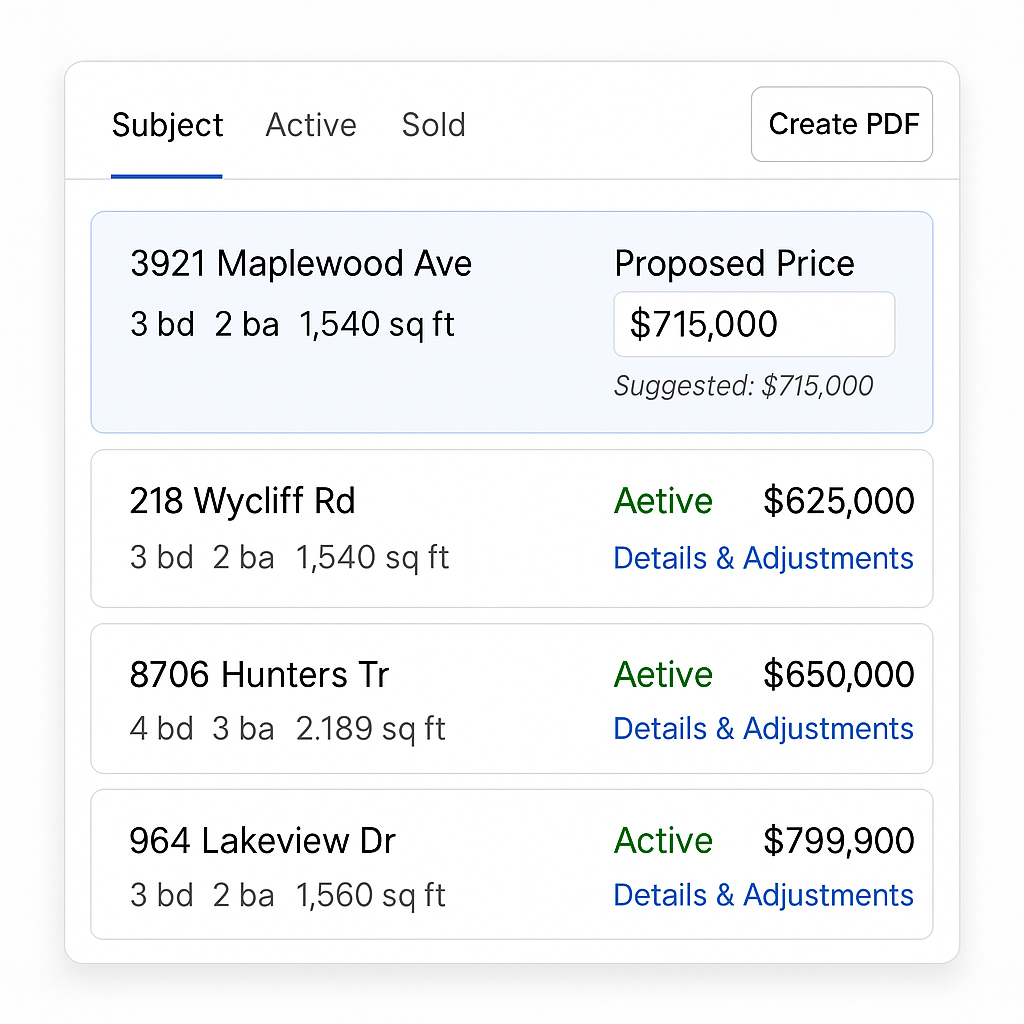Click the 218 Wycliff Rd address
This screenshot has width=1024, height=1024.
tap(242, 501)
